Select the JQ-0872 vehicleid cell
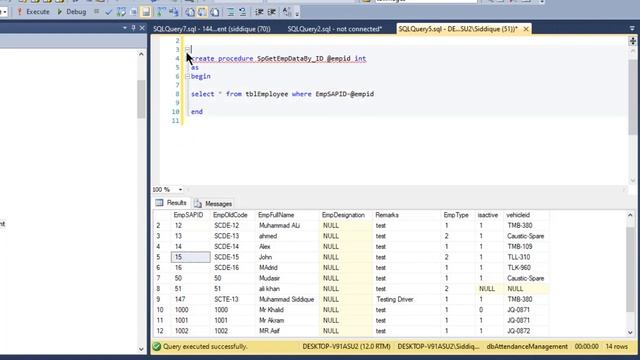This screenshot has height=360, width=640. coord(526,331)
